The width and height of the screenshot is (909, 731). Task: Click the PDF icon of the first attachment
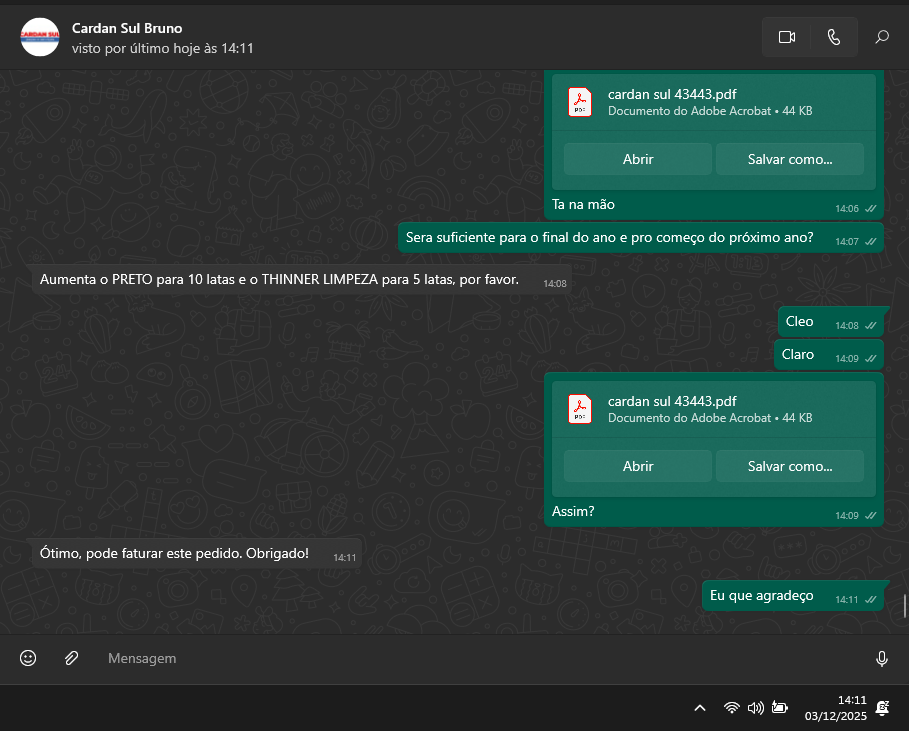(x=580, y=103)
